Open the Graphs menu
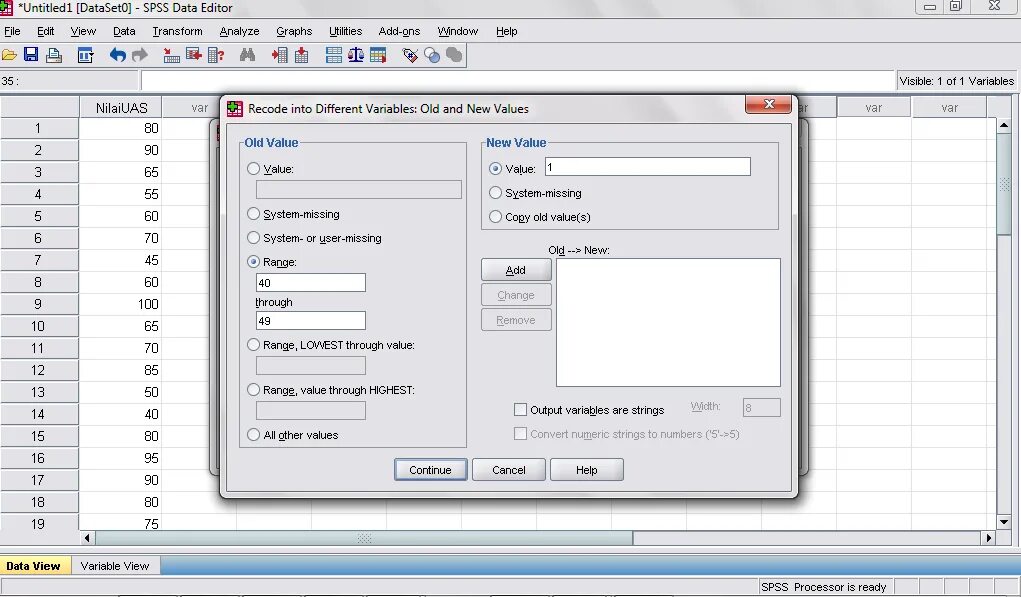Image resolution: width=1021 pixels, height=597 pixels. click(294, 31)
